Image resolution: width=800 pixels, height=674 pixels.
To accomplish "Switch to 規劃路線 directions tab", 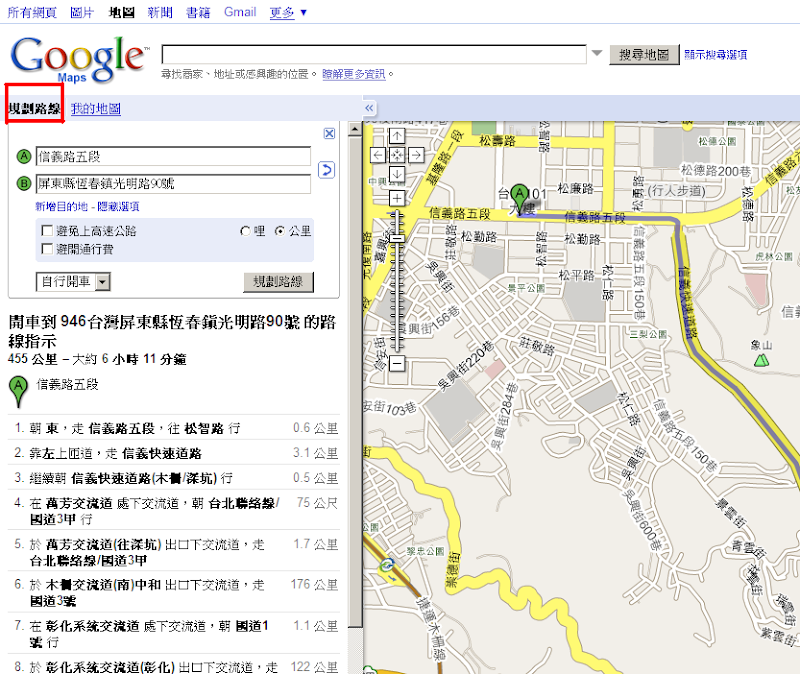I will [x=34, y=108].
